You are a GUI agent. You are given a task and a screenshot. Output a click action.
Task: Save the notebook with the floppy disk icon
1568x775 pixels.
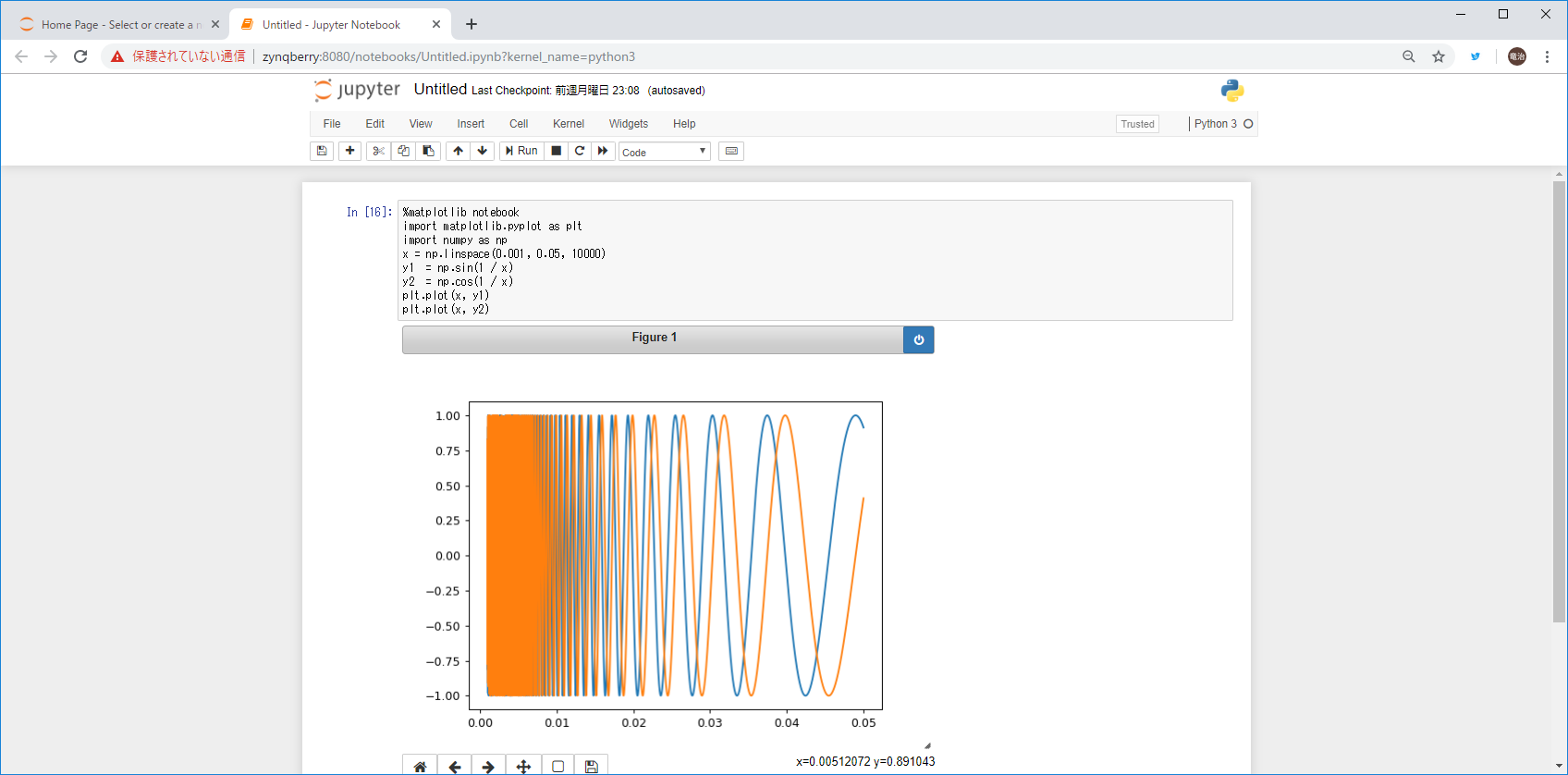(x=322, y=151)
